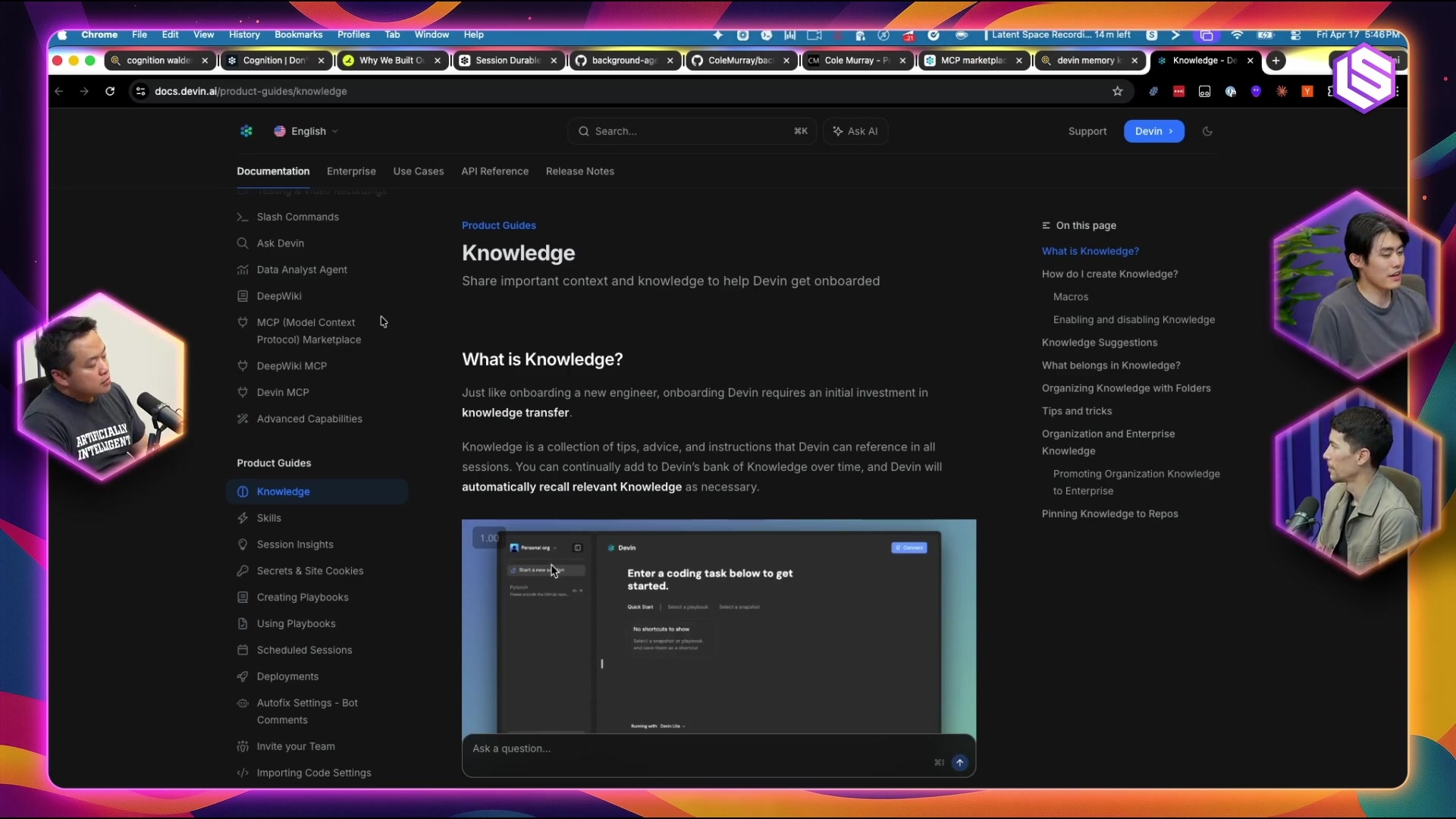
Task: Click the Session Insights lightbulb icon
Action: 243,544
